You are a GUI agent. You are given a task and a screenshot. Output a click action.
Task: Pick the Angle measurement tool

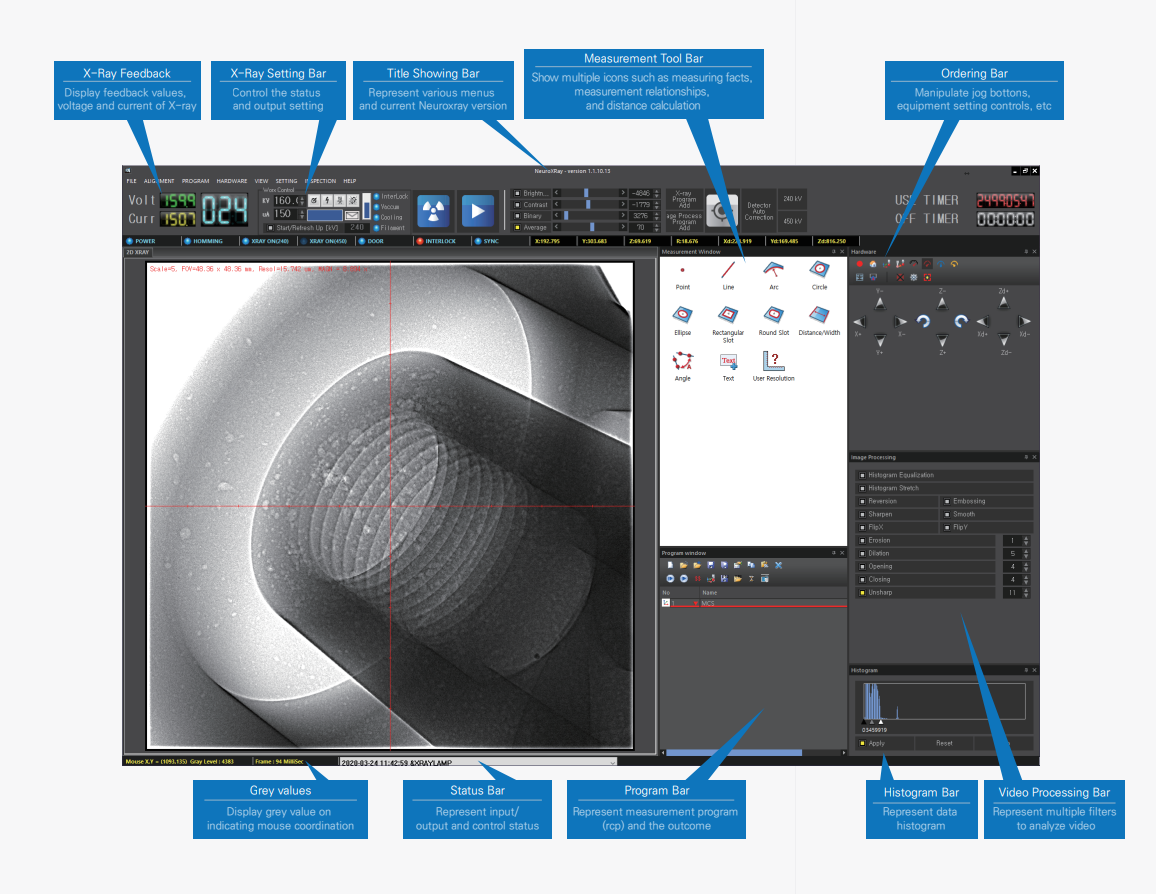[682, 361]
